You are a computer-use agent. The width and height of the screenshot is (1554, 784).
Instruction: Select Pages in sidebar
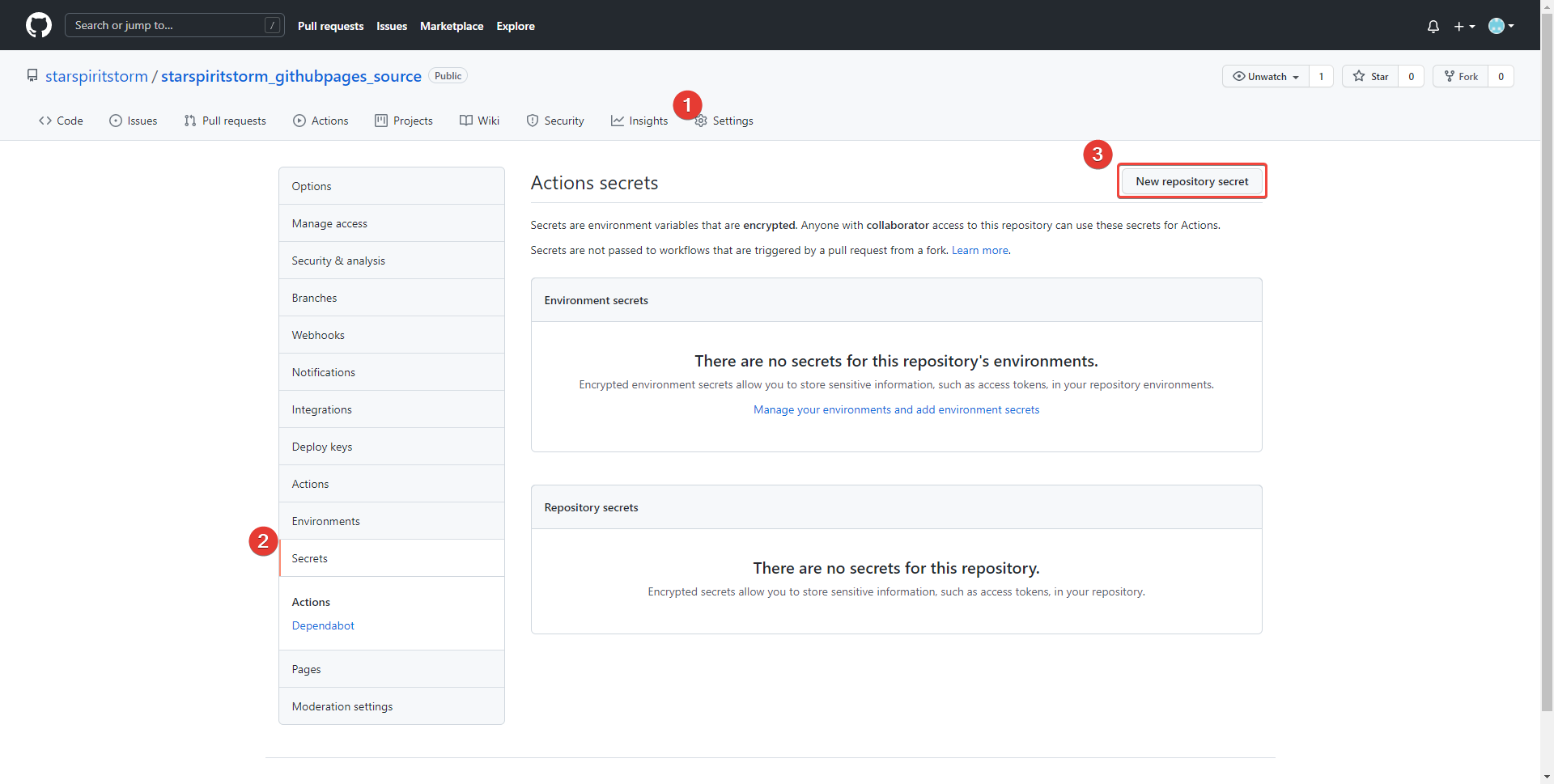pos(392,669)
